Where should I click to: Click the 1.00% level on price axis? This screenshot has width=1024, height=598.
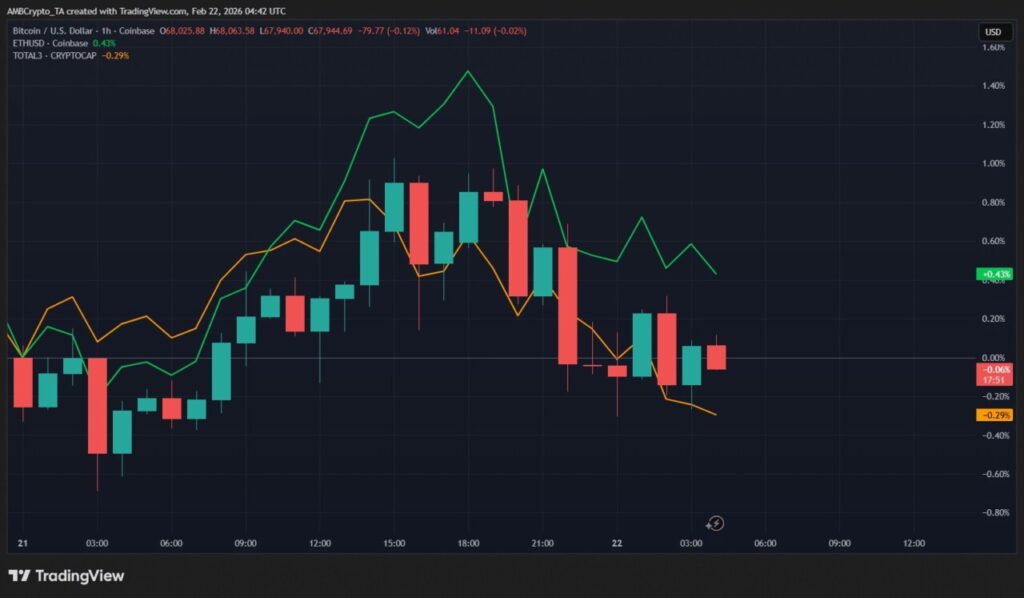coord(994,164)
